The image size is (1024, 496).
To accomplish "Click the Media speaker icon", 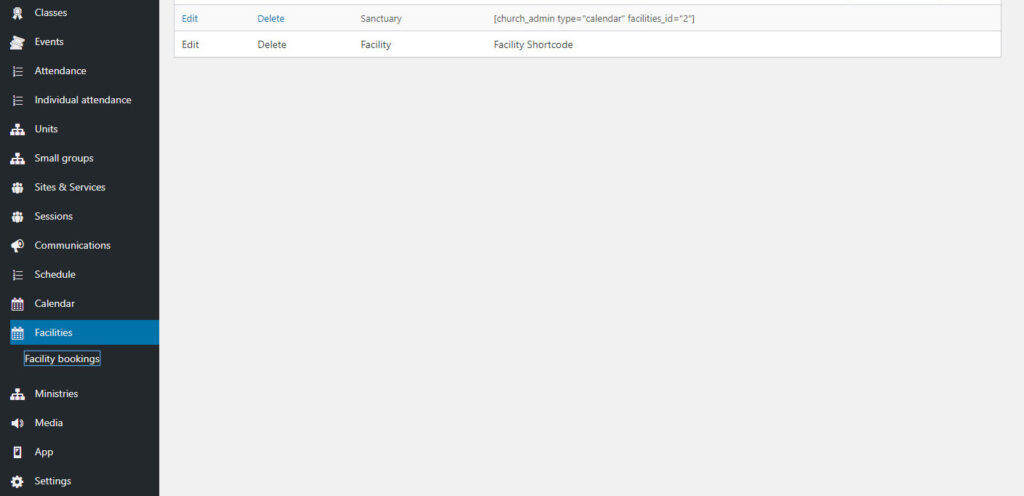I will tap(17, 423).
